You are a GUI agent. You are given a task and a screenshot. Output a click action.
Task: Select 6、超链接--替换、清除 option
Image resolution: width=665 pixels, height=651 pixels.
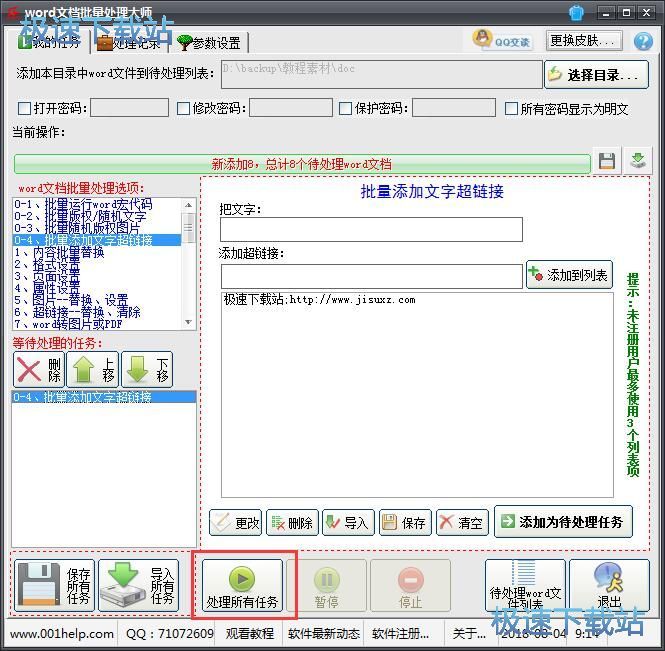pyautogui.click(x=97, y=313)
